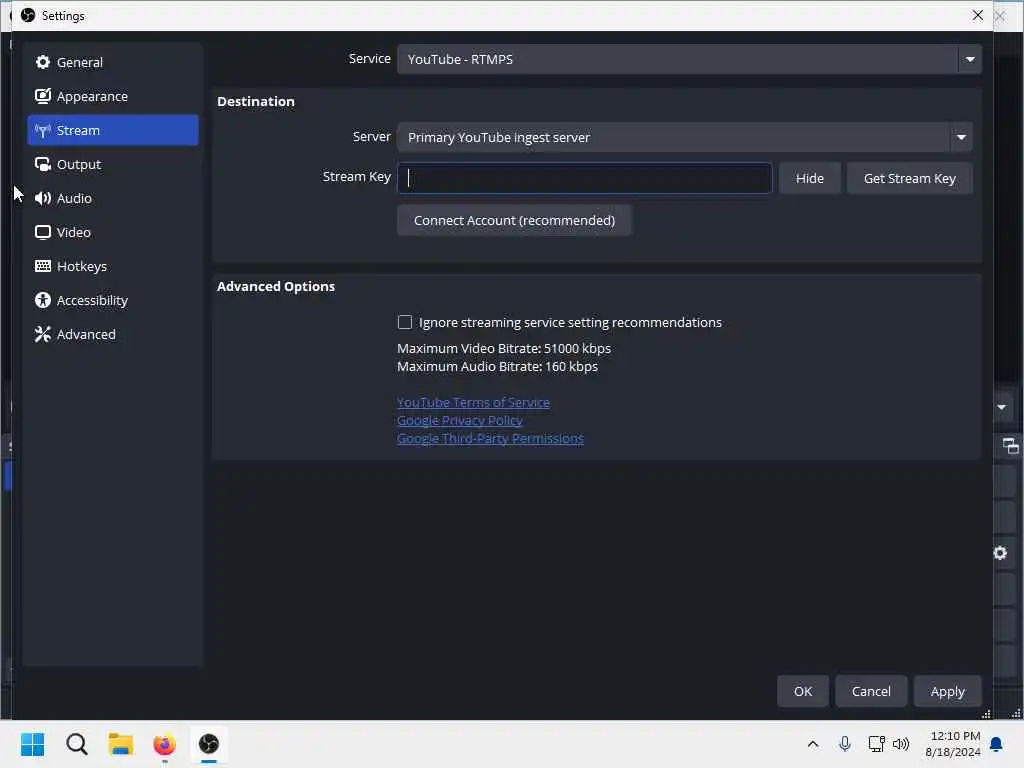Open the Appearance settings section
The height and width of the screenshot is (768, 1024).
tap(112, 96)
